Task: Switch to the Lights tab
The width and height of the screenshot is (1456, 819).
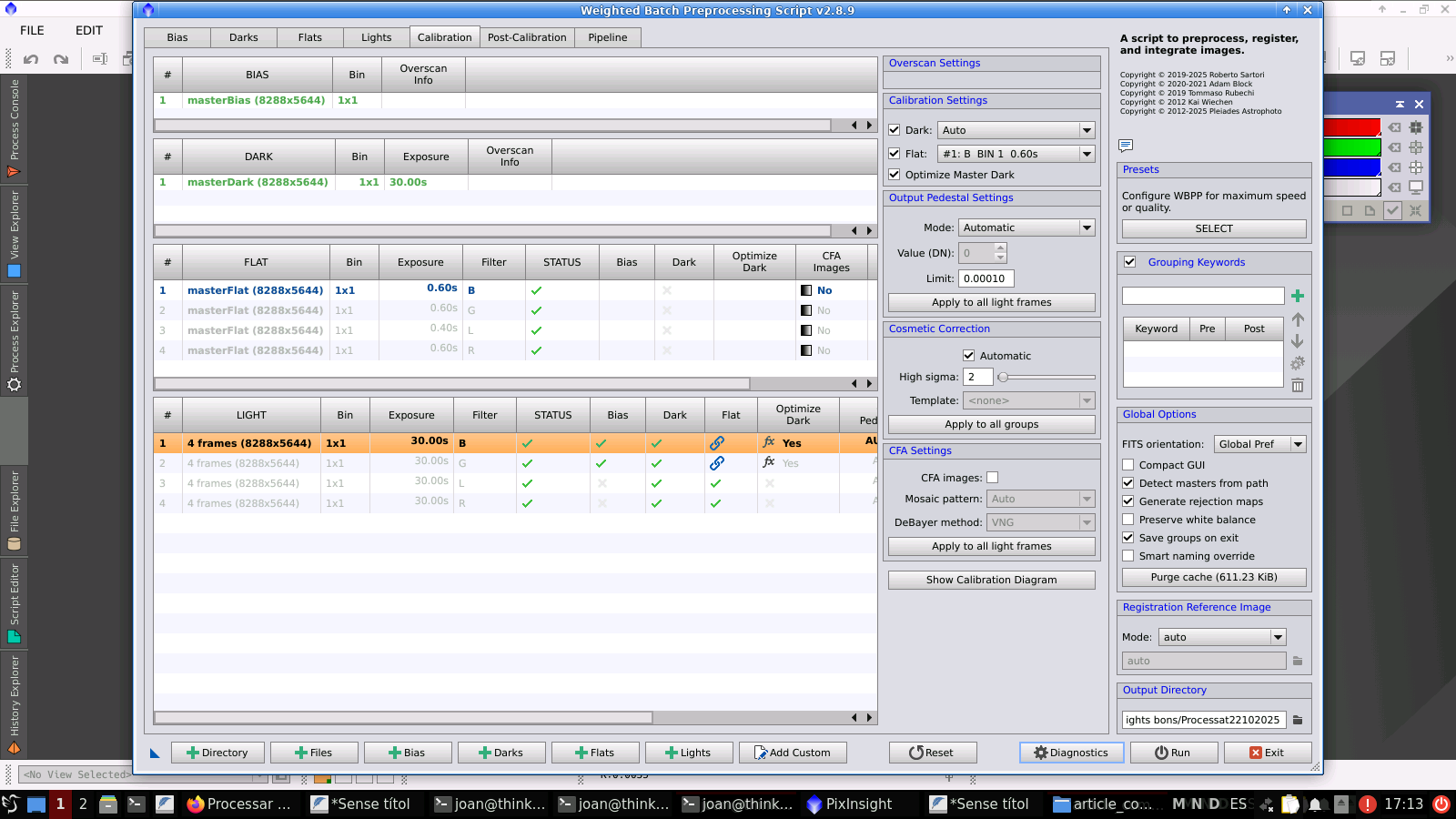Action: point(376,37)
